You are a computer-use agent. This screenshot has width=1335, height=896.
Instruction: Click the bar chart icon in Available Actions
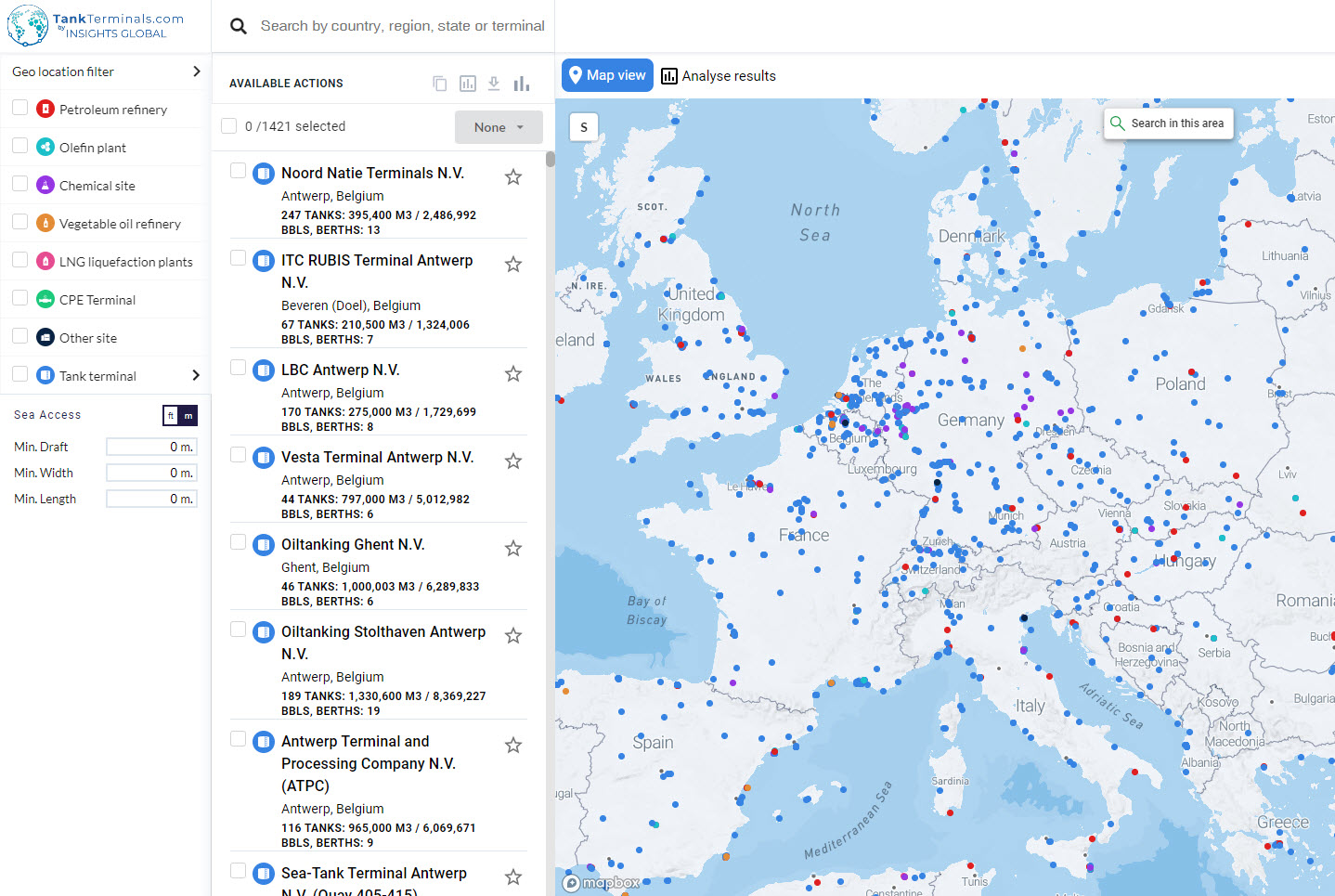(x=522, y=84)
